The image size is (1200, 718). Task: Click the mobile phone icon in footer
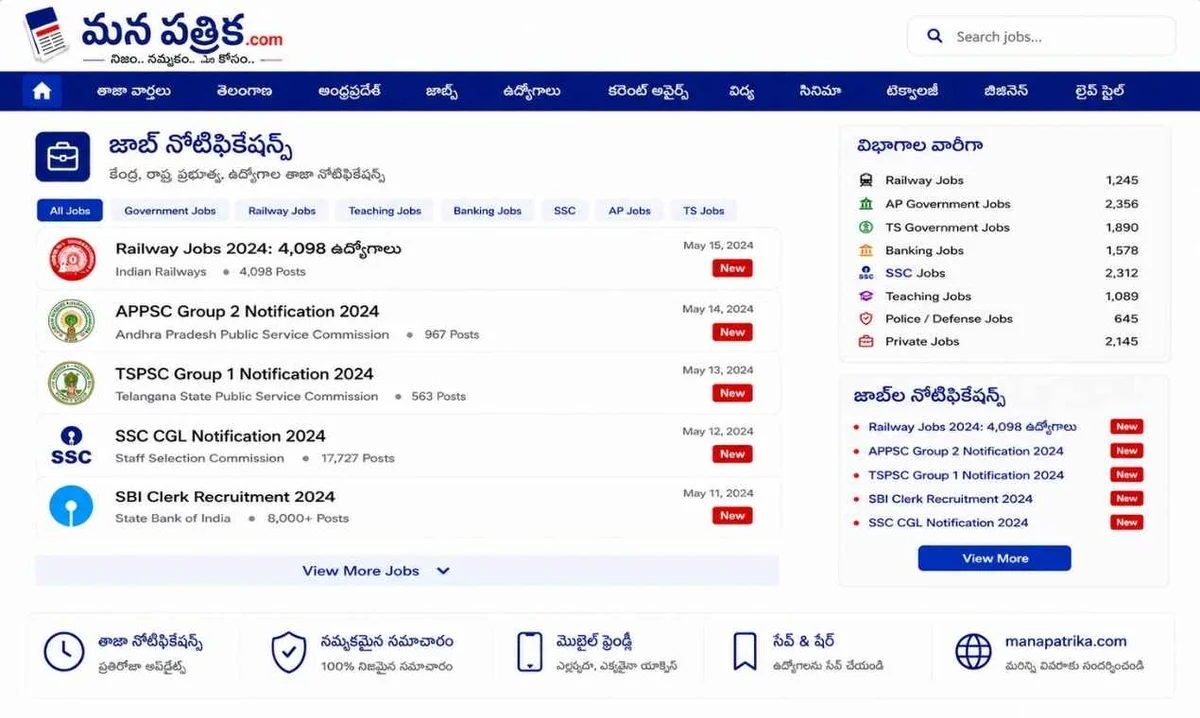coord(529,652)
